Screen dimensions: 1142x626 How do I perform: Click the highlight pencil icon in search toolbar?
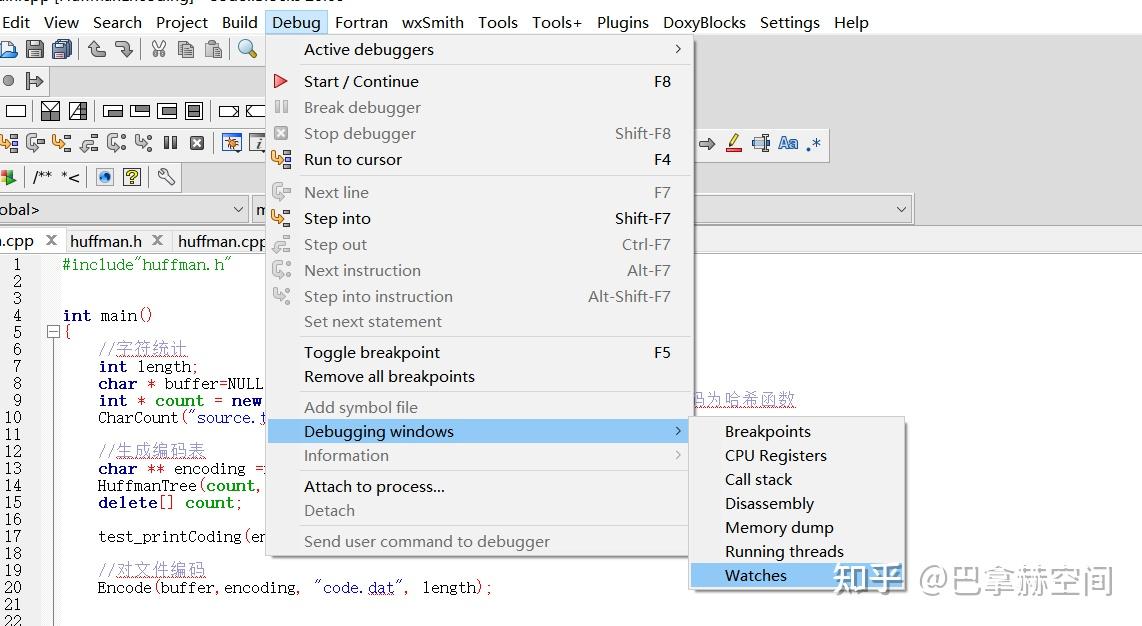733,143
